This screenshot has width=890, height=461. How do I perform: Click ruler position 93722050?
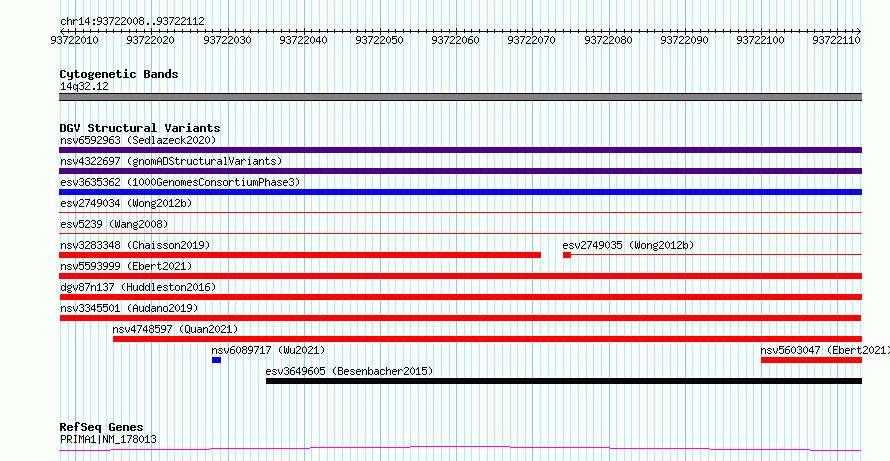pos(379,40)
